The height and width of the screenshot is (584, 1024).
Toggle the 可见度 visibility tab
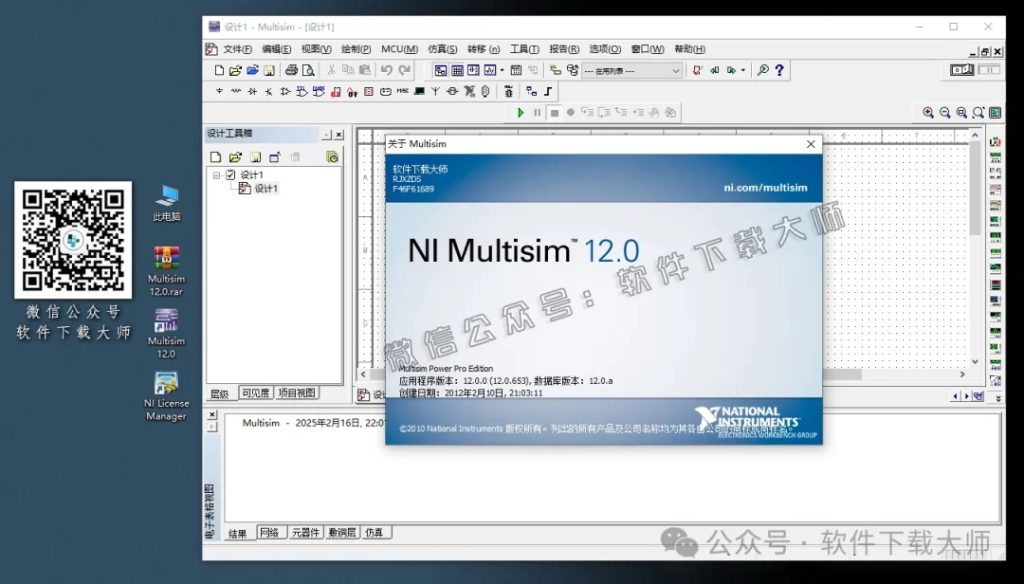tap(254, 393)
